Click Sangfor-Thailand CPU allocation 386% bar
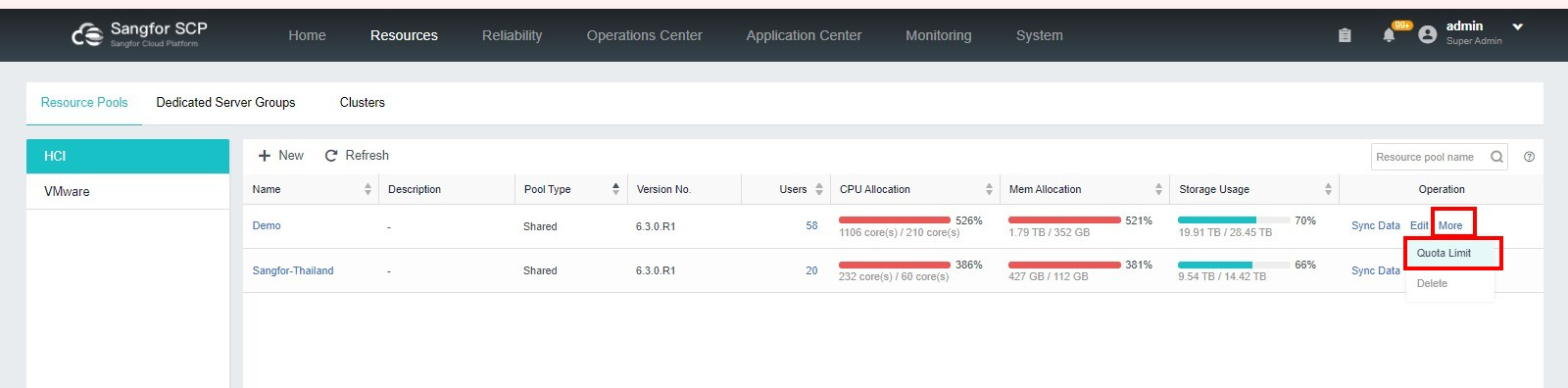This screenshot has height=388, width=1568. 895,265
